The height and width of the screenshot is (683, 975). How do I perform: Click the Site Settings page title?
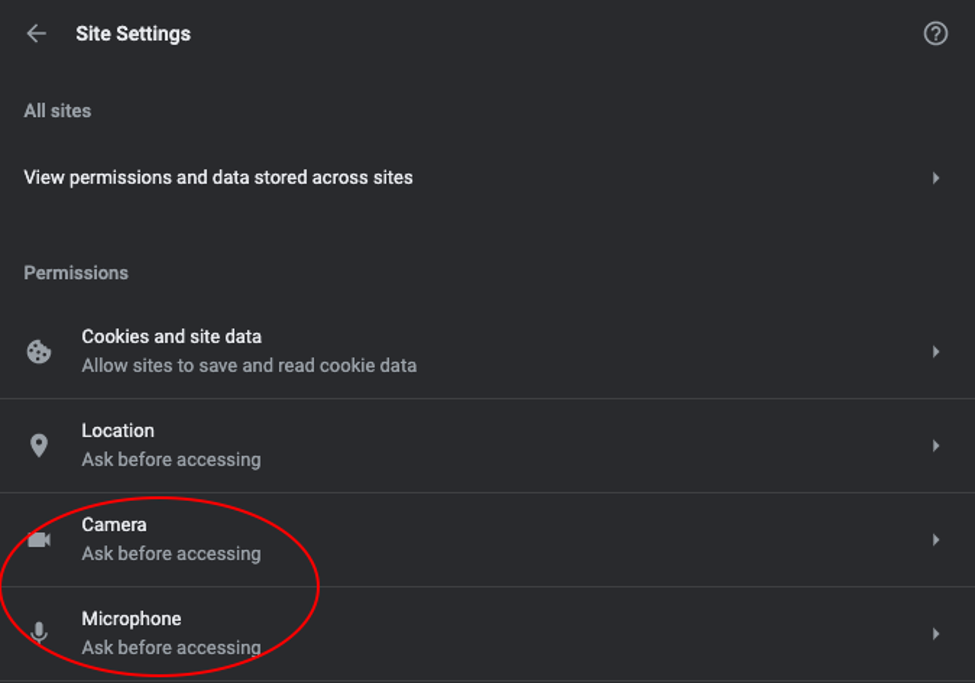click(133, 34)
